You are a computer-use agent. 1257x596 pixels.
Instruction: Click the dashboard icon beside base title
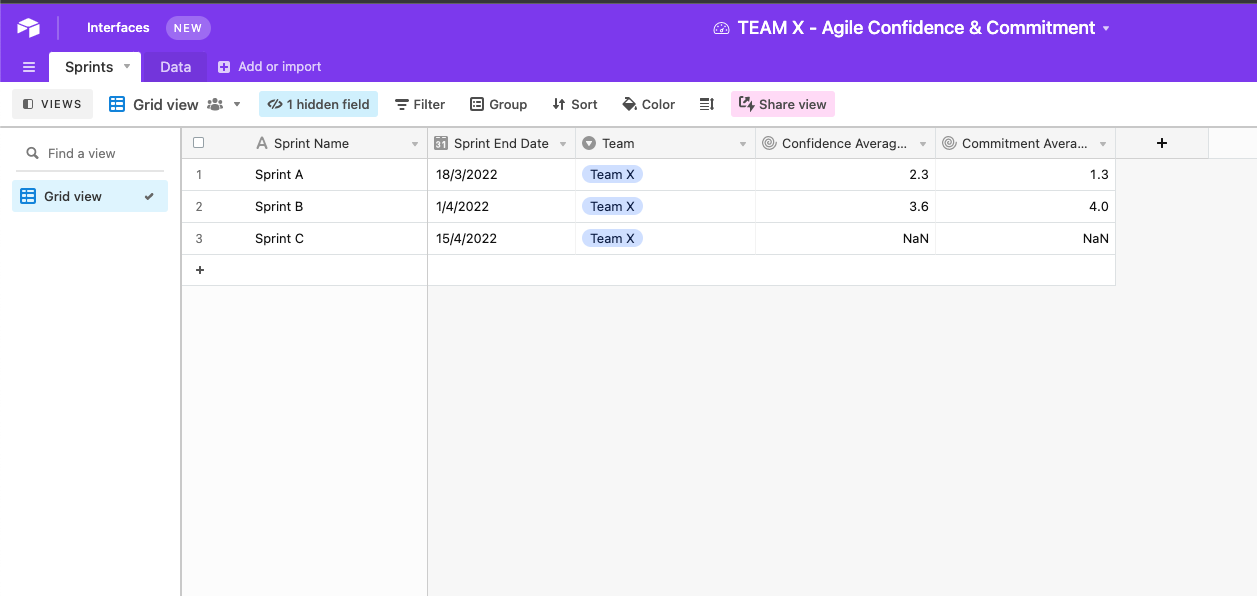(721, 29)
